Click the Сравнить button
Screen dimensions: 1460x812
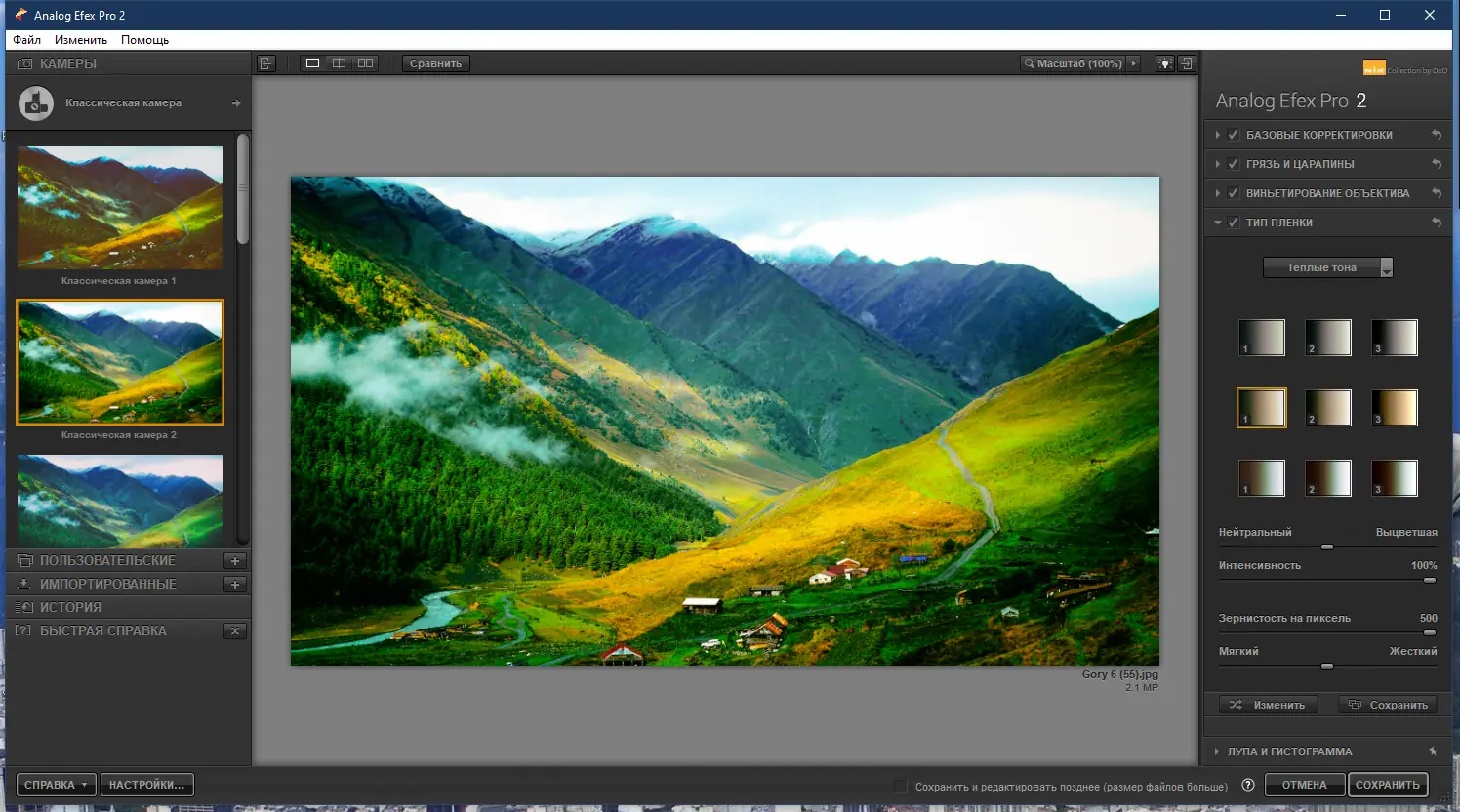[x=436, y=63]
